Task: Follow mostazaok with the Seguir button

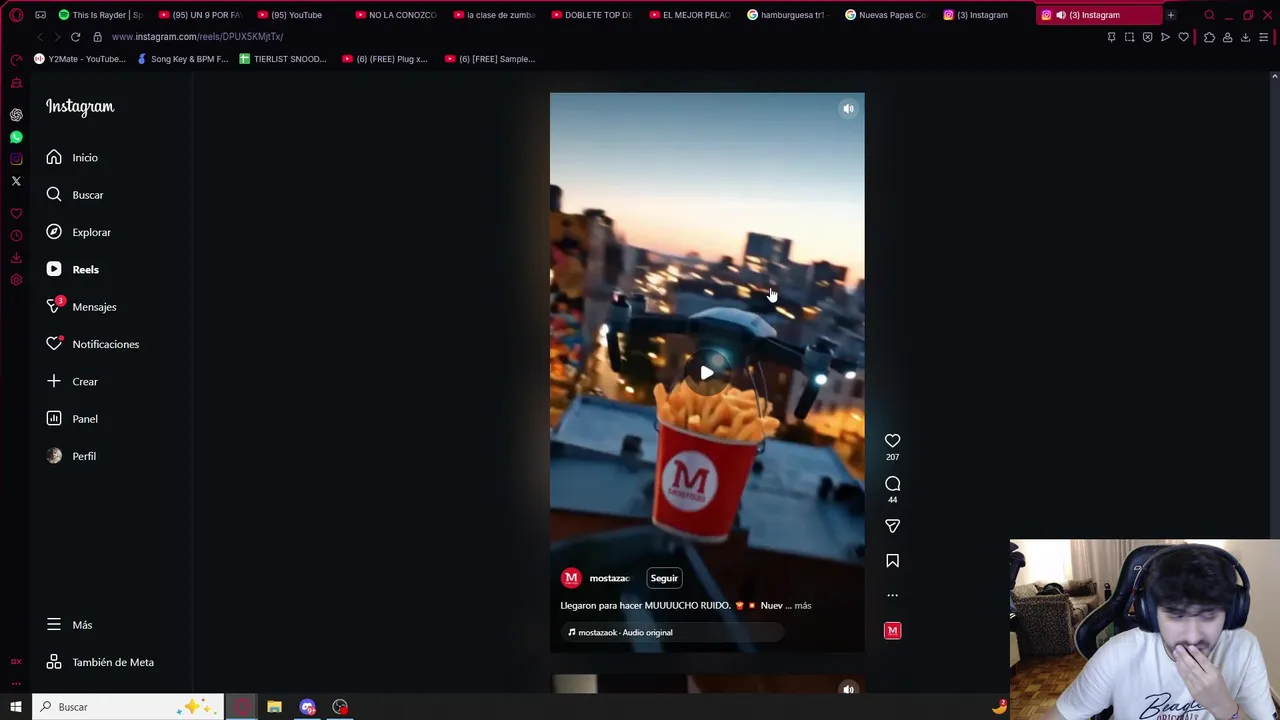Action: tap(664, 578)
